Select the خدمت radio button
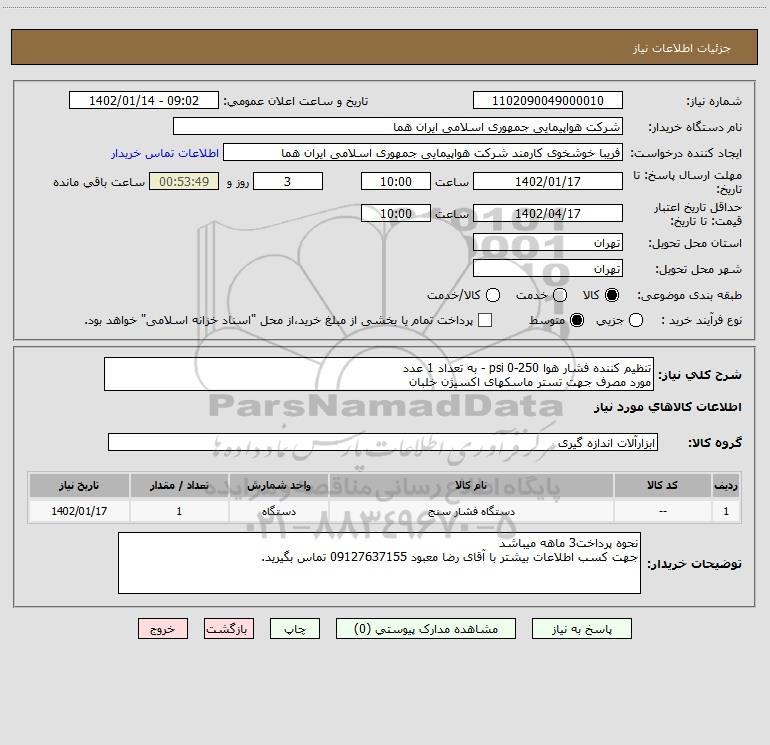 560,295
